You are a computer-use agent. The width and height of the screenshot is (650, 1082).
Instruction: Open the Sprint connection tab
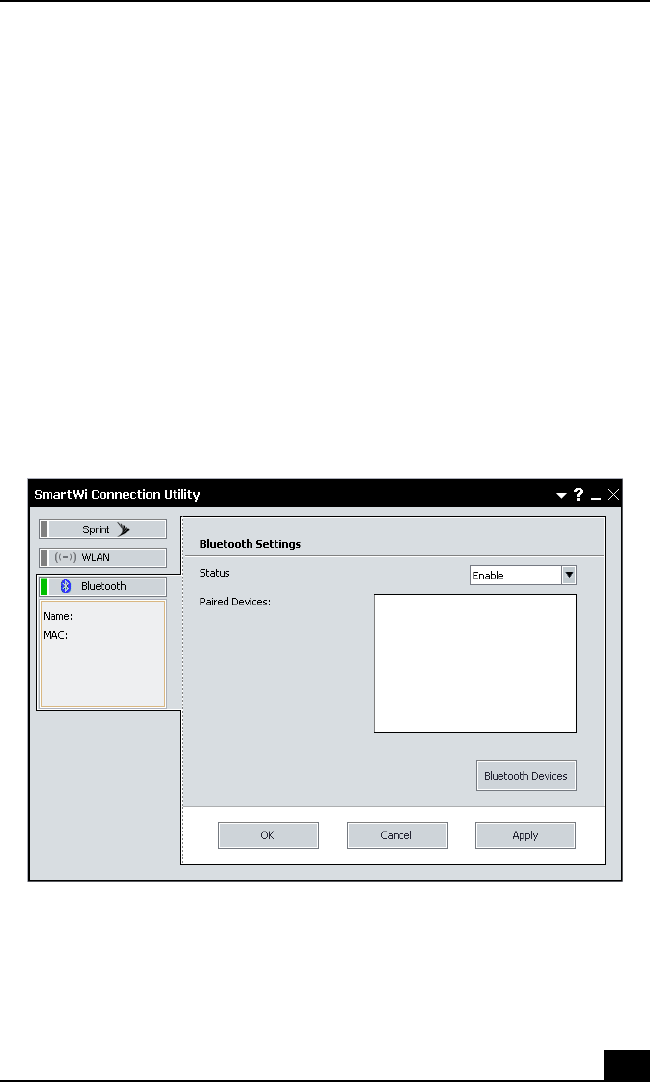[x=103, y=529]
